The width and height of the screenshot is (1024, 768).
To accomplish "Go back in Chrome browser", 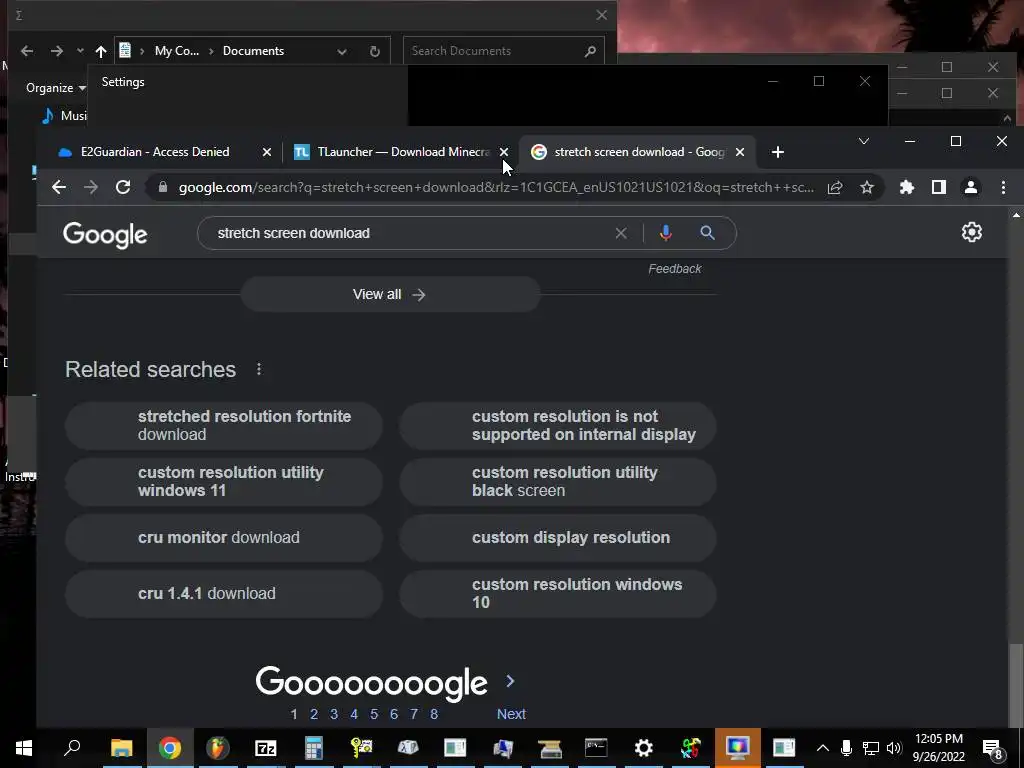I will click(x=59, y=187).
